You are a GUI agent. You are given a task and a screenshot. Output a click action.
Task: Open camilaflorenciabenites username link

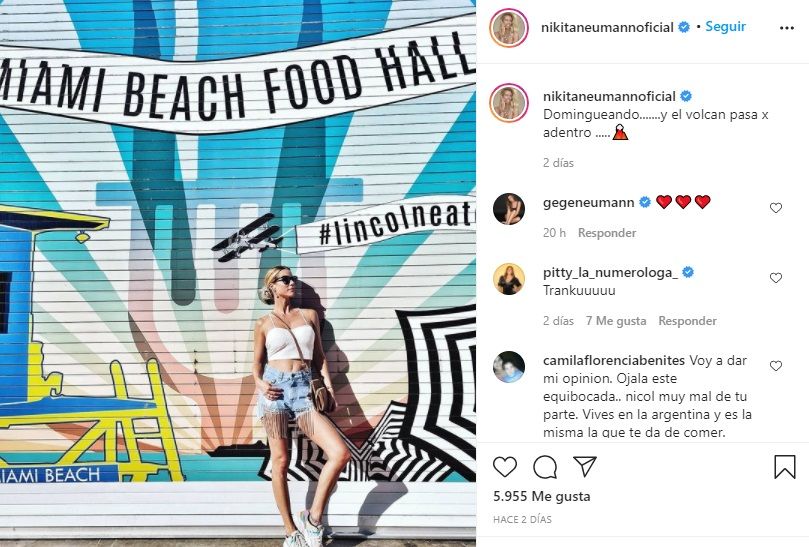(x=614, y=360)
